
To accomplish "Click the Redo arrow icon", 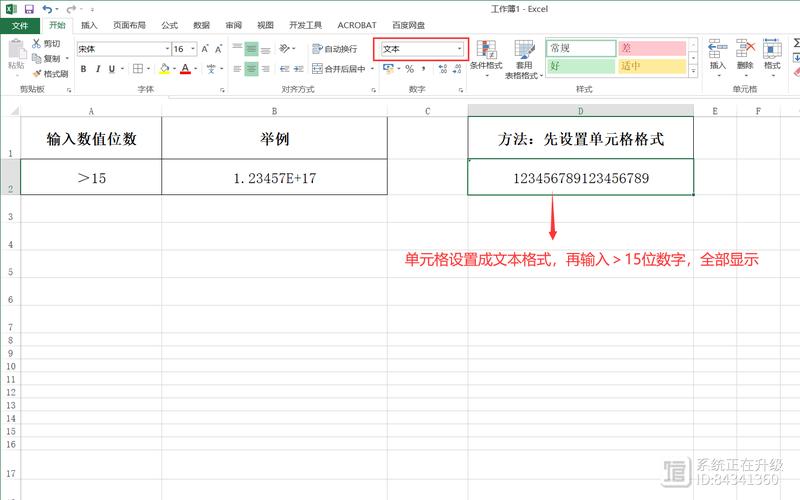I will point(71,9).
